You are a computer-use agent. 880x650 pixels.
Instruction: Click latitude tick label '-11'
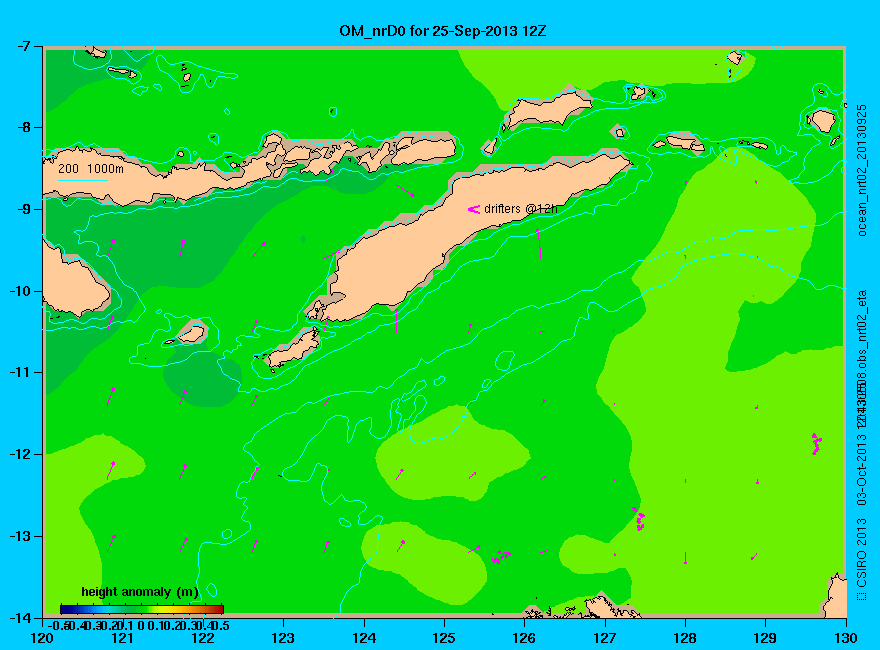pyautogui.click(x=21, y=372)
